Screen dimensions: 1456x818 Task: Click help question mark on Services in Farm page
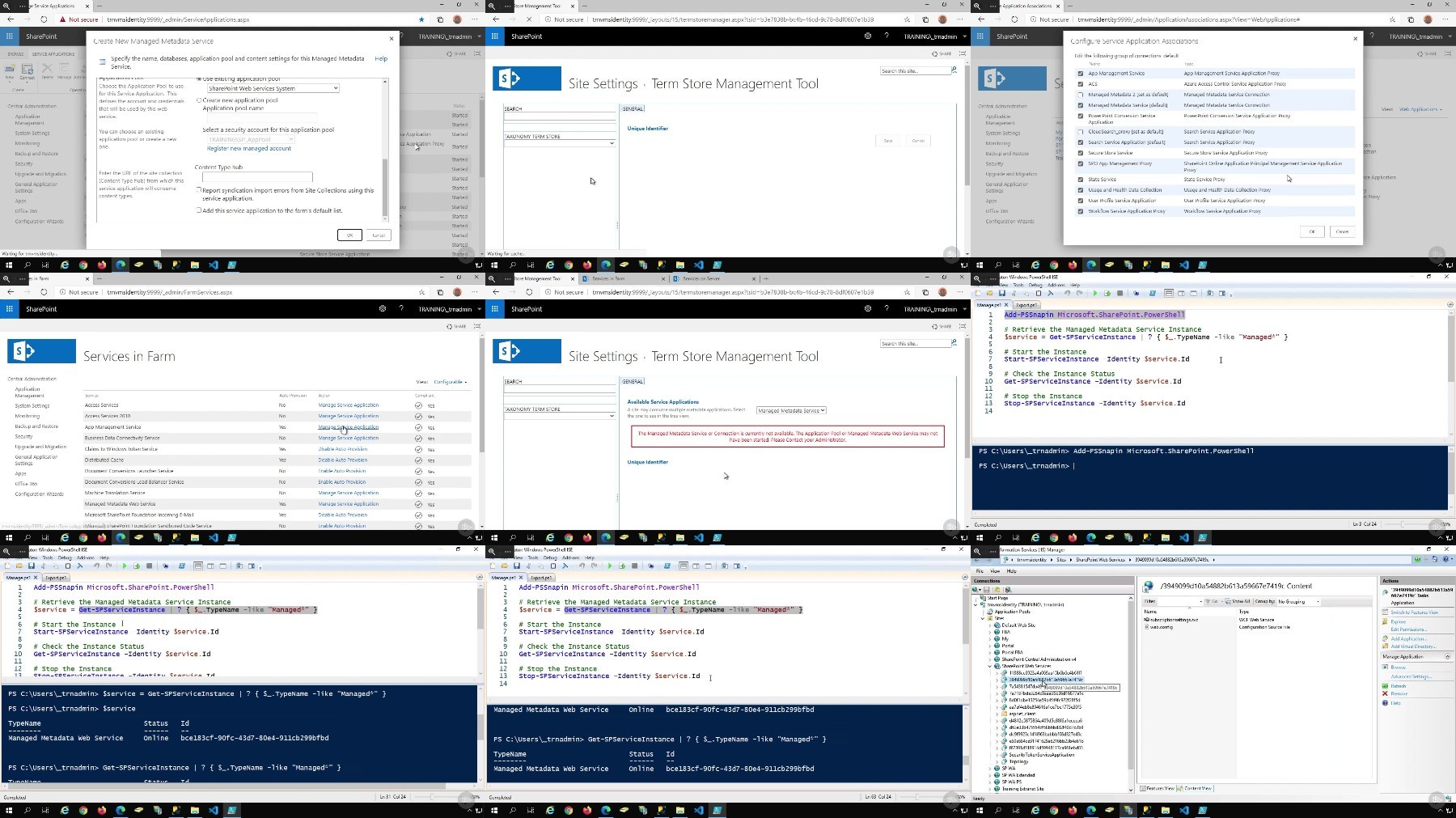click(x=401, y=308)
